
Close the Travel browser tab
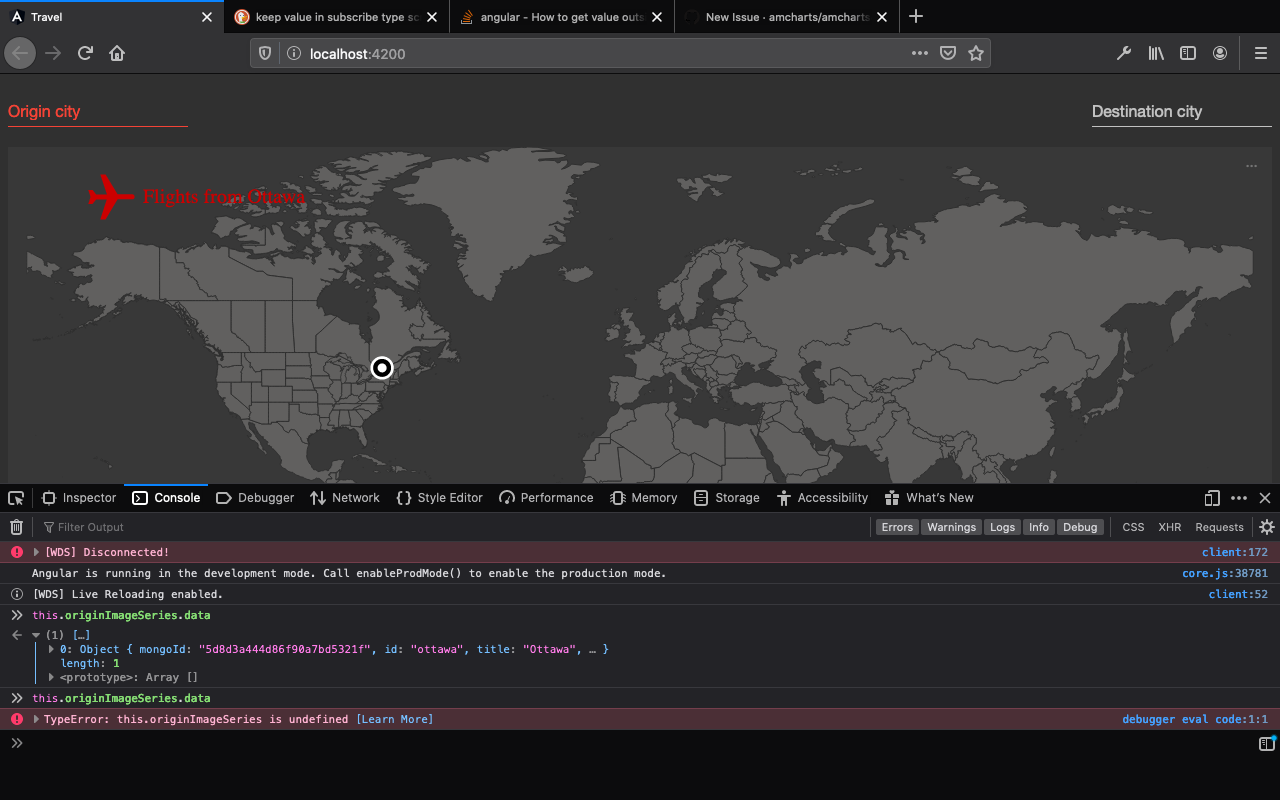pos(207,17)
